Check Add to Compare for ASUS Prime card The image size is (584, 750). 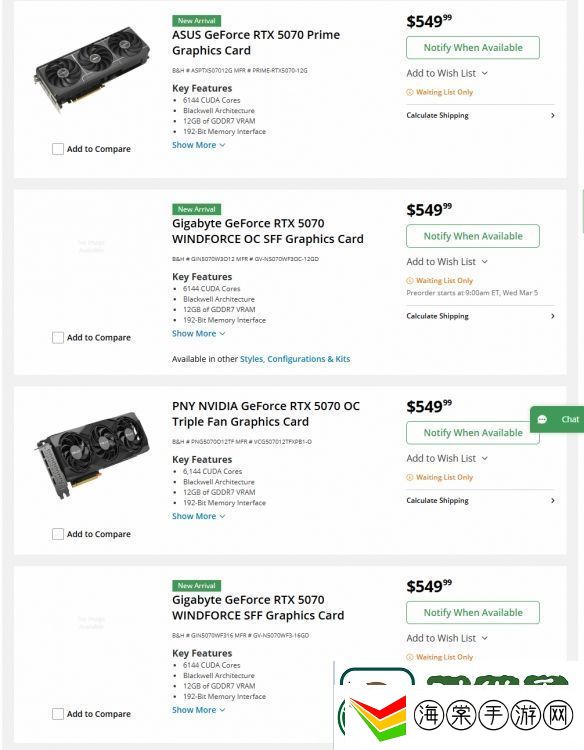coord(58,149)
